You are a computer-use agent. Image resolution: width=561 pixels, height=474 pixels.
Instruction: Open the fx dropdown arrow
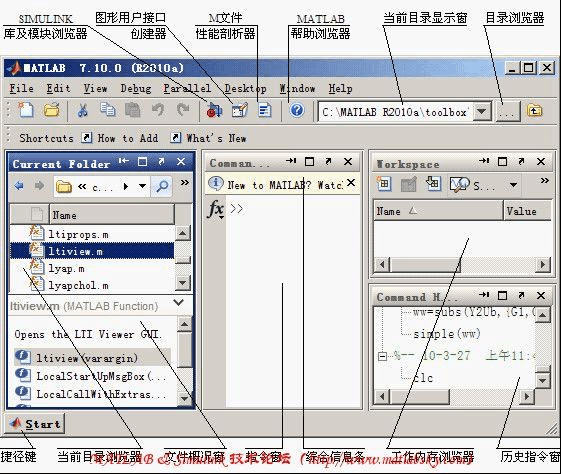pos(221,217)
